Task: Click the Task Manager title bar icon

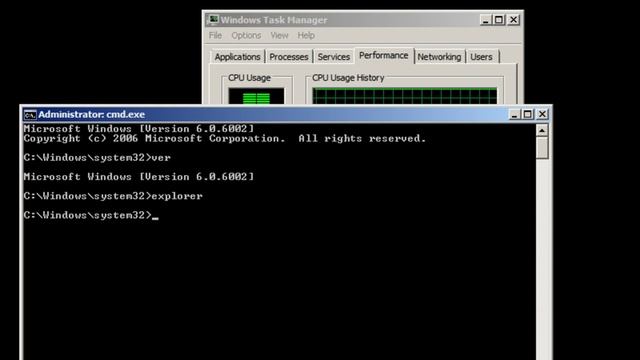Action: coord(212,20)
